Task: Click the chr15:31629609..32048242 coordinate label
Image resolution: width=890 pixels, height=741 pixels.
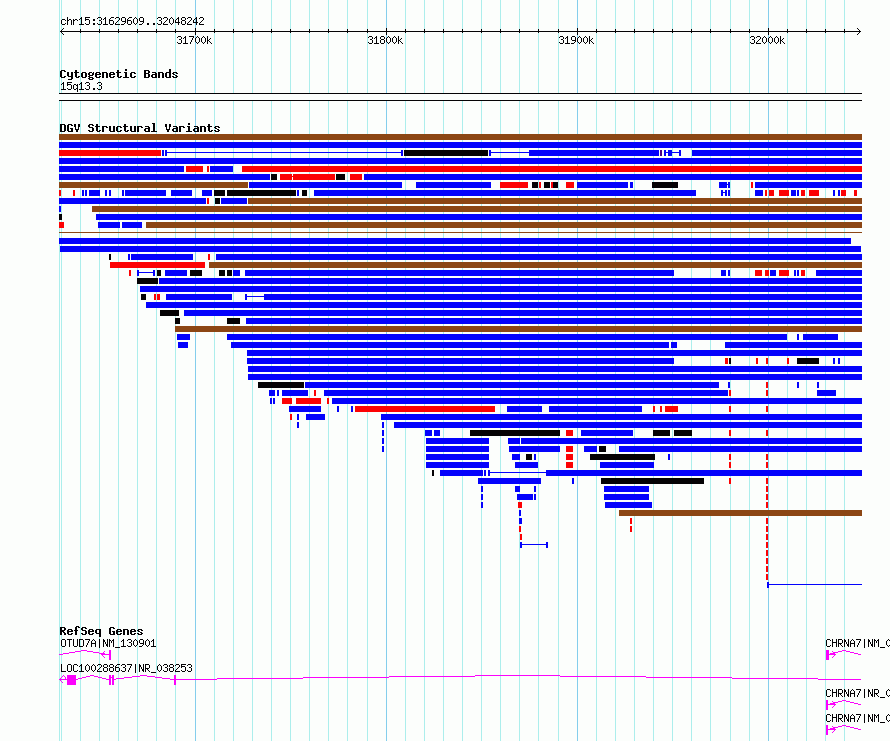Action: pyautogui.click(x=132, y=21)
